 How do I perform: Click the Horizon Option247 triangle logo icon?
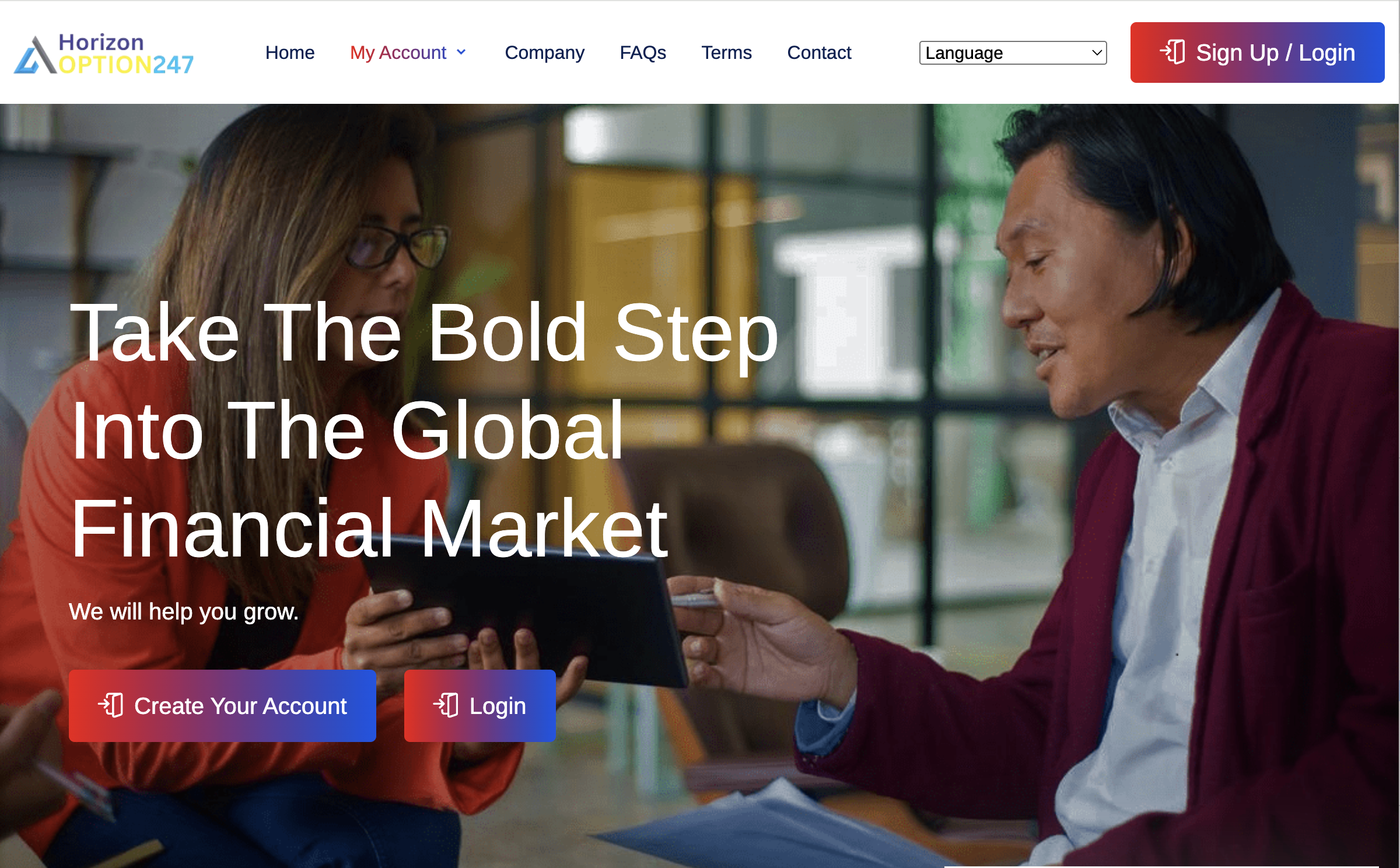[35, 55]
